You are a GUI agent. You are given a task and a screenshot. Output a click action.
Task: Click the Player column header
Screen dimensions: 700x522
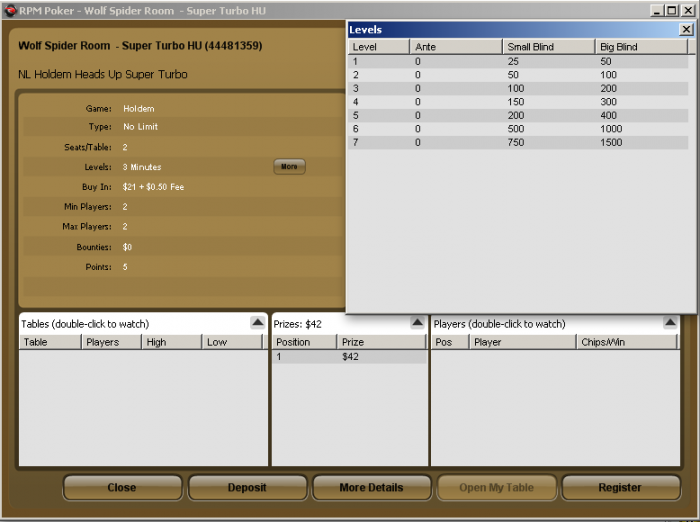click(x=522, y=342)
